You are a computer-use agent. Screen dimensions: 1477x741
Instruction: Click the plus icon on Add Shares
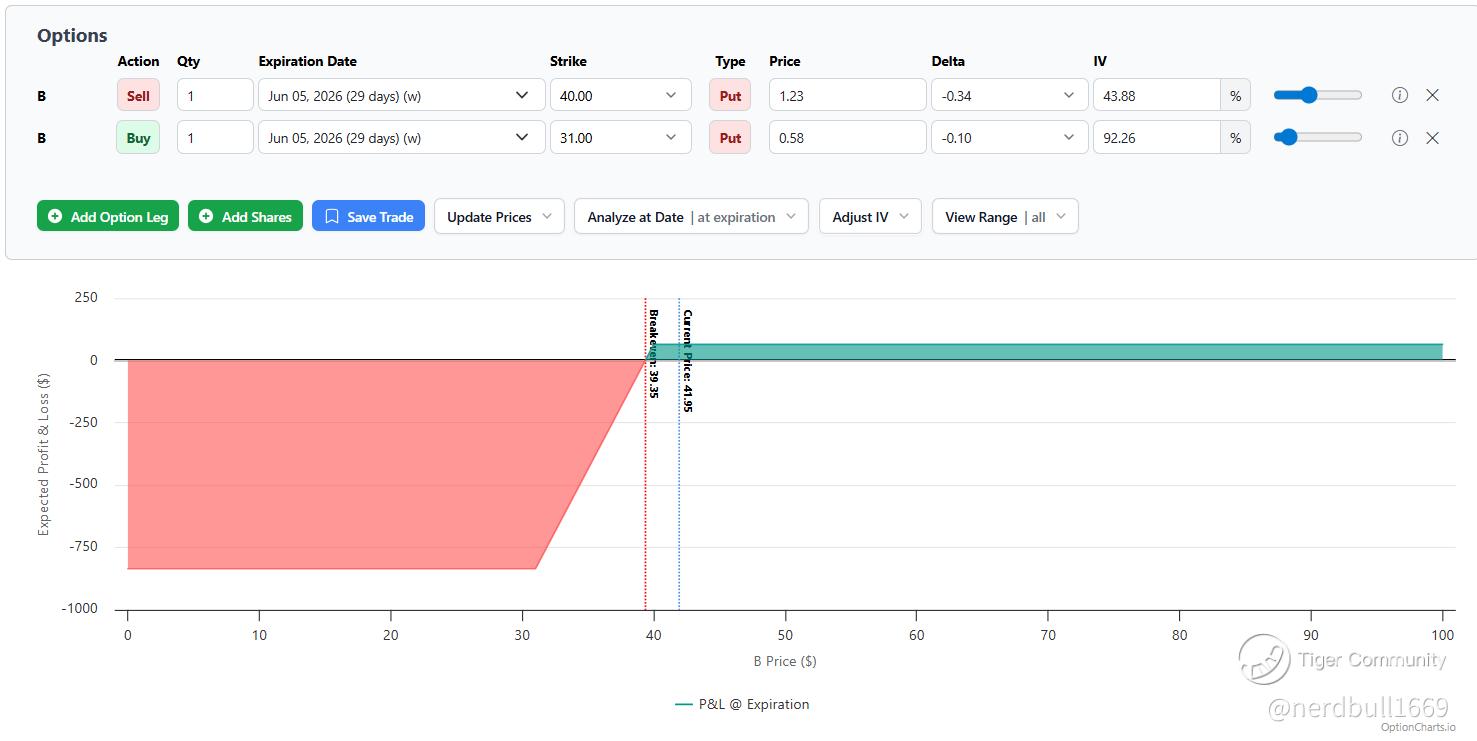(206, 216)
